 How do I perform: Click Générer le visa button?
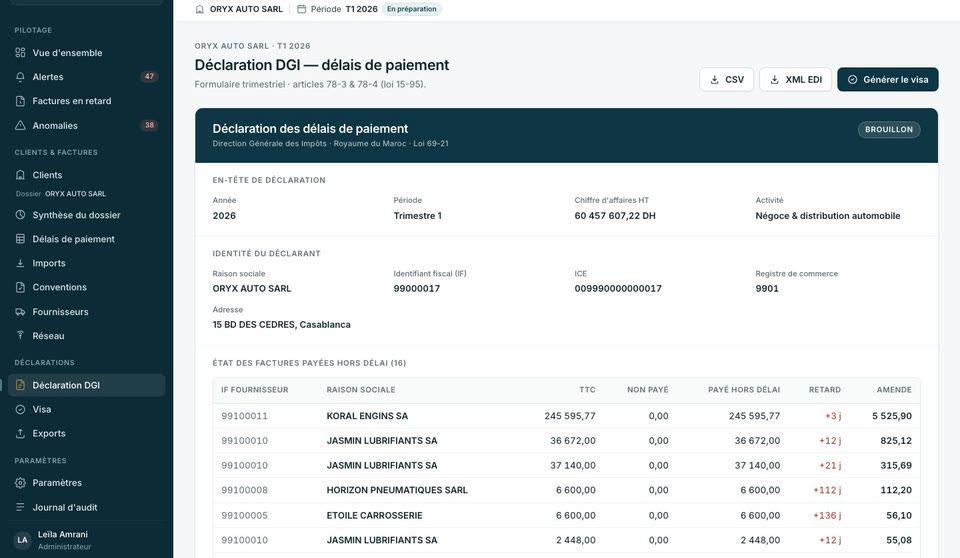[888, 80]
